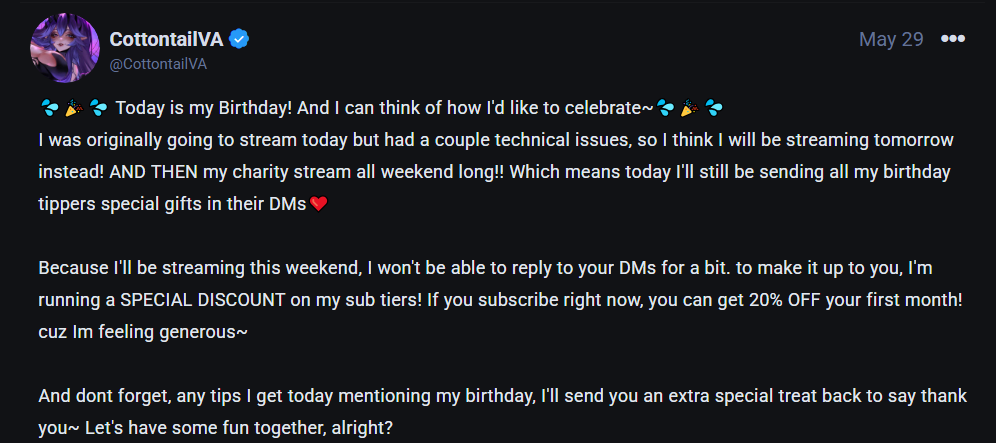The height and width of the screenshot is (443, 996).
Task: Click the red heart emoji after "DMs"
Action: click(x=319, y=205)
